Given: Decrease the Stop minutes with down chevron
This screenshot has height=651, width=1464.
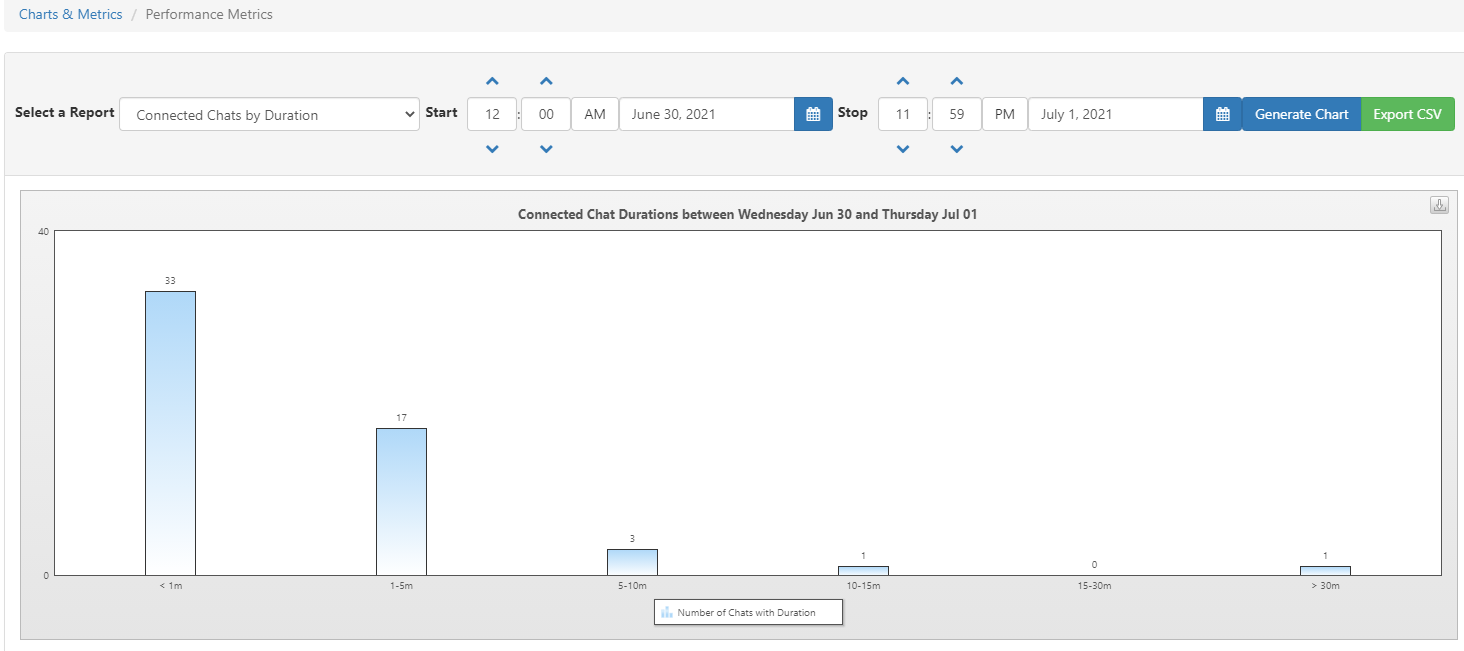Looking at the screenshot, I should click(957, 149).
